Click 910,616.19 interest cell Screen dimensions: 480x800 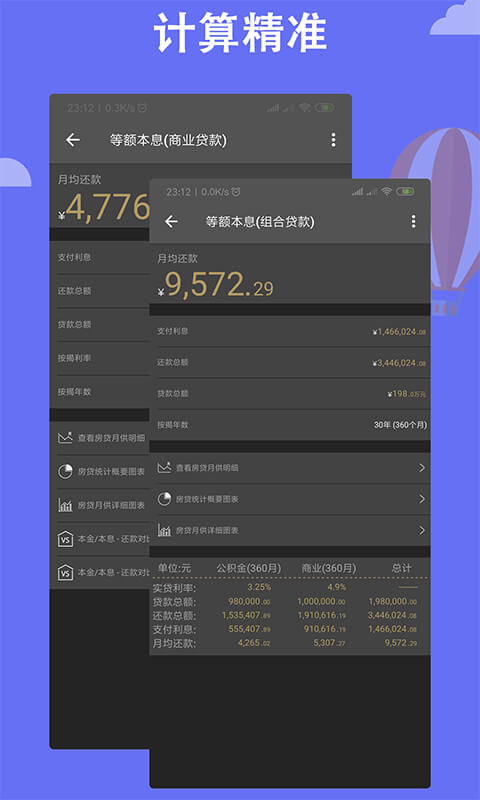326,629
